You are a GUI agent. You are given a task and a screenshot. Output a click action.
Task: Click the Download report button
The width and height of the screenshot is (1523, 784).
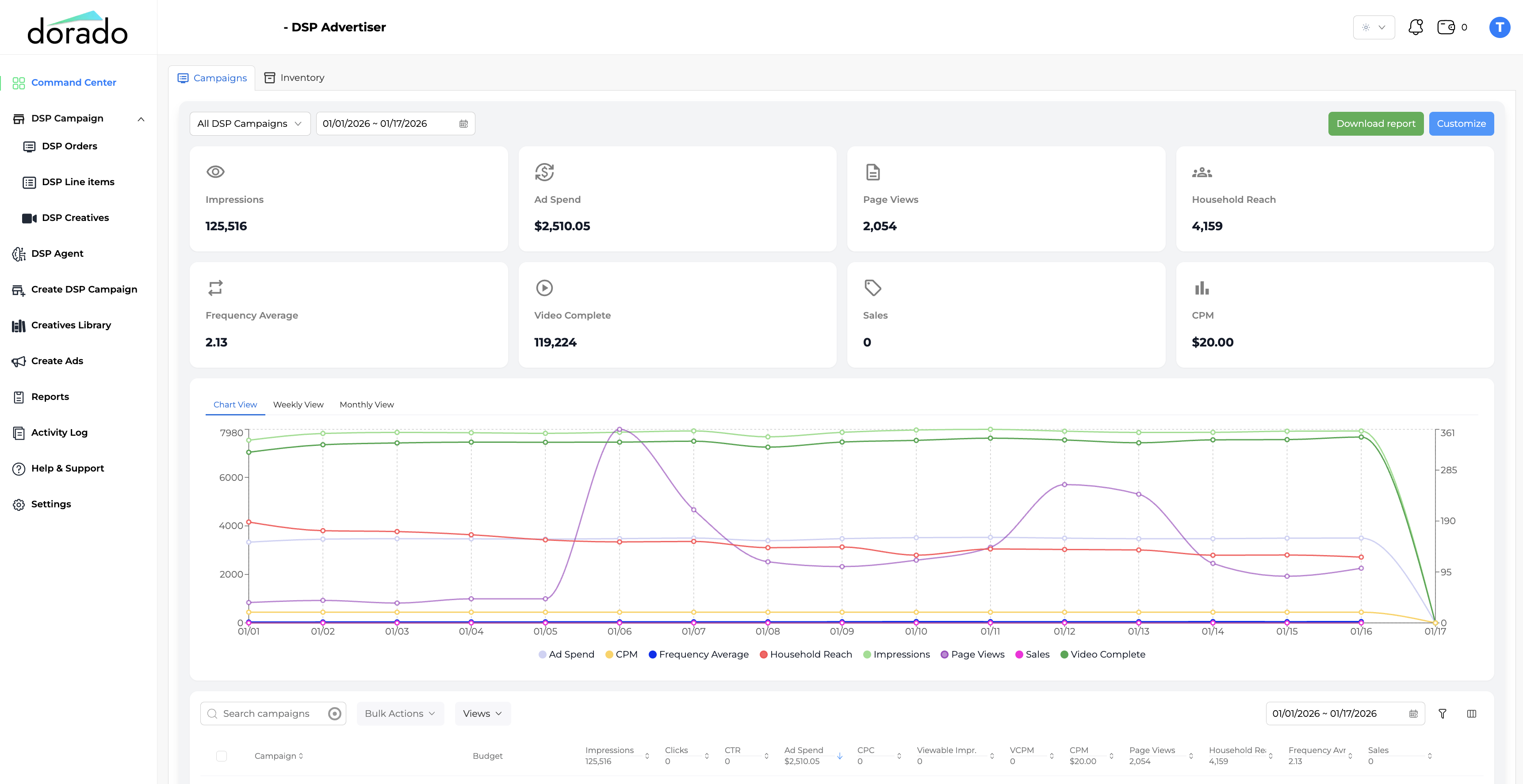(x=1375, y=123)
